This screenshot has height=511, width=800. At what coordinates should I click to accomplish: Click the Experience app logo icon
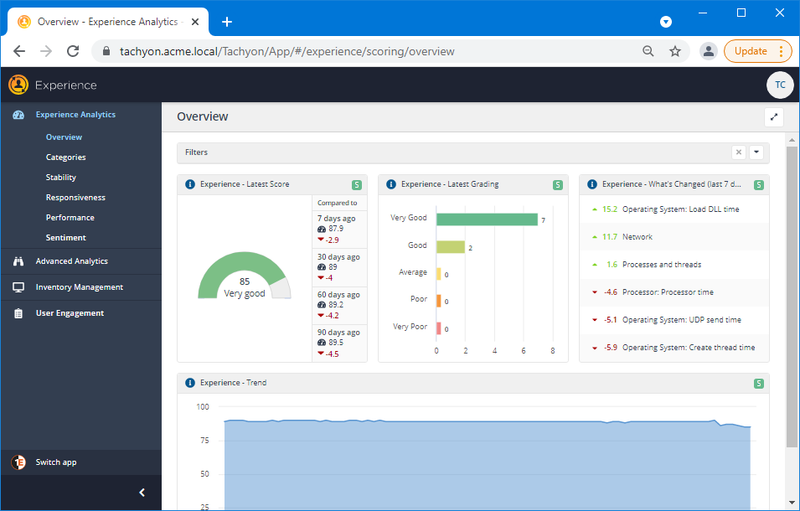pos(18,85)
